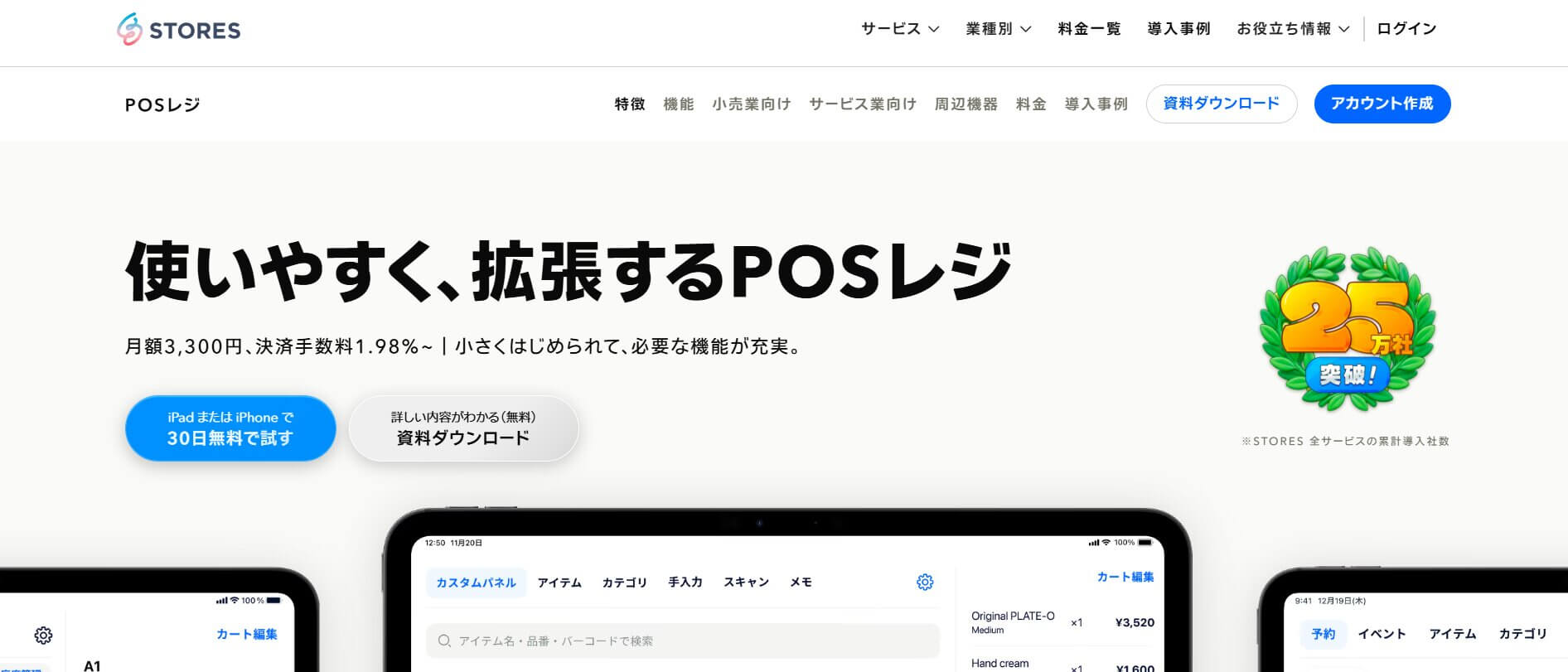Click the ログイン link

click(x=1406, y=29)
